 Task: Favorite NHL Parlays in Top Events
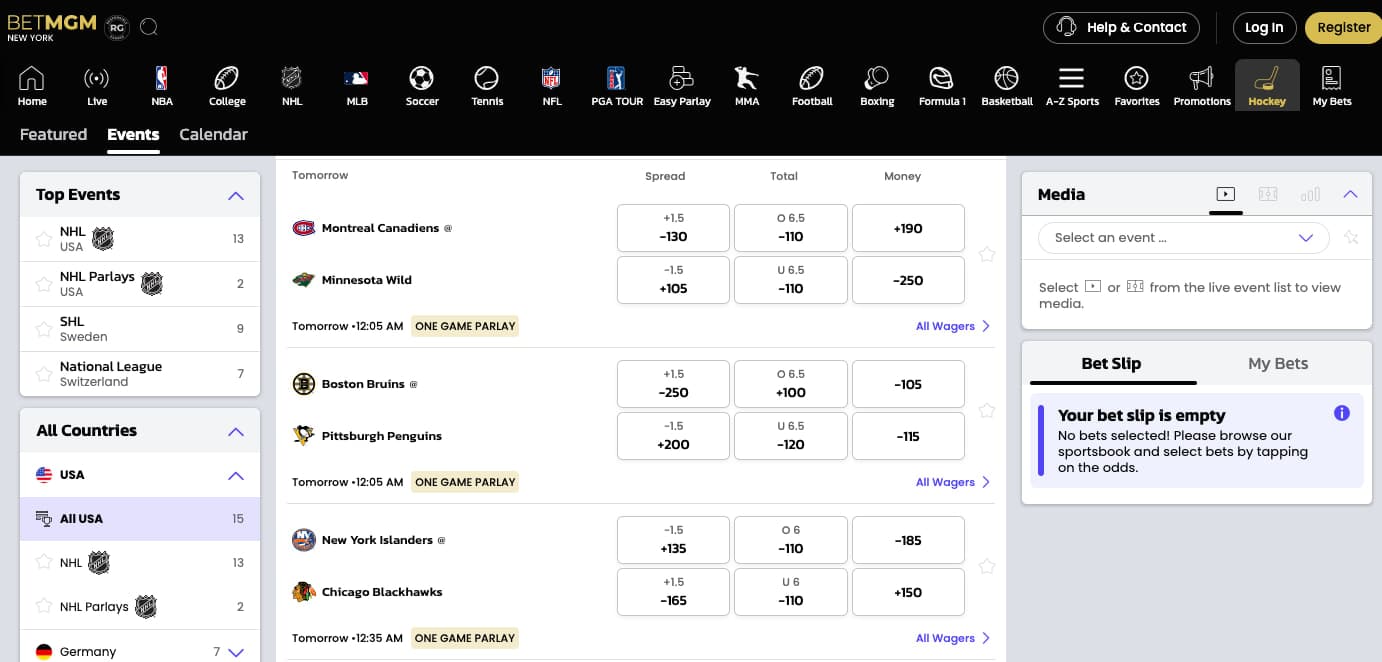[x=44, y=284]
